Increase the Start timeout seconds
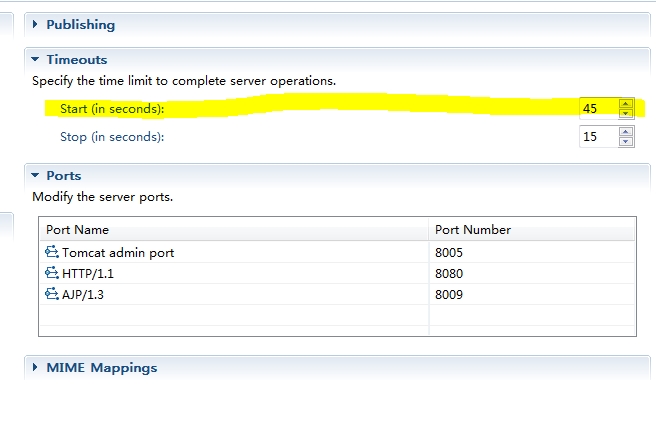 626,104
